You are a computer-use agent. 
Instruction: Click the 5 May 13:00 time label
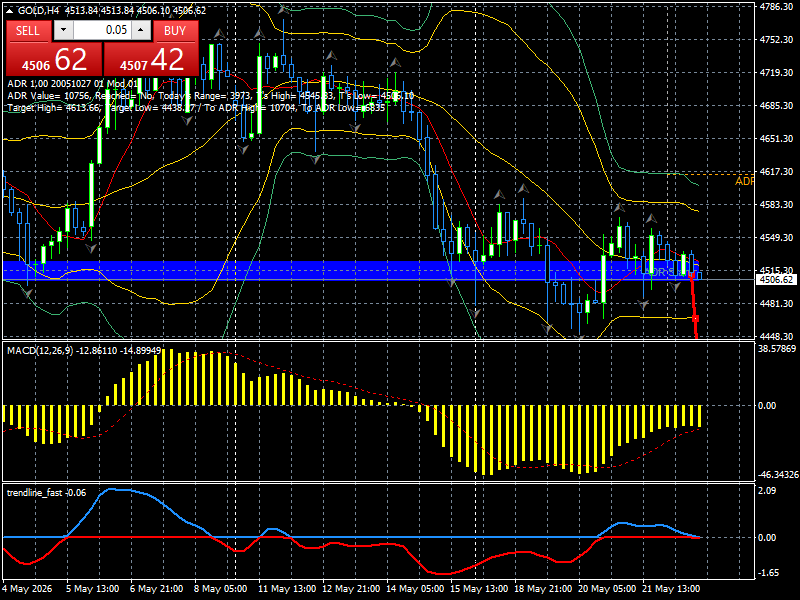pos(93,589)
